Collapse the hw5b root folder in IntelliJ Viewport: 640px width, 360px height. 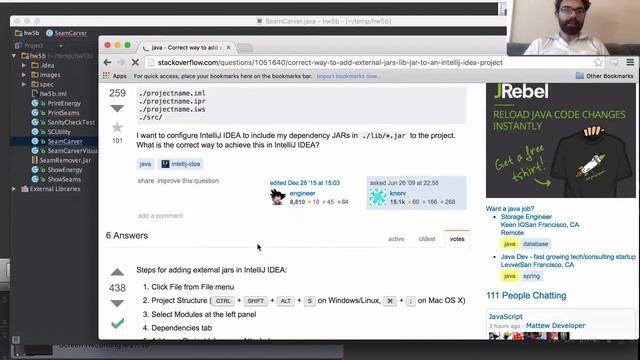pos(14,56)
